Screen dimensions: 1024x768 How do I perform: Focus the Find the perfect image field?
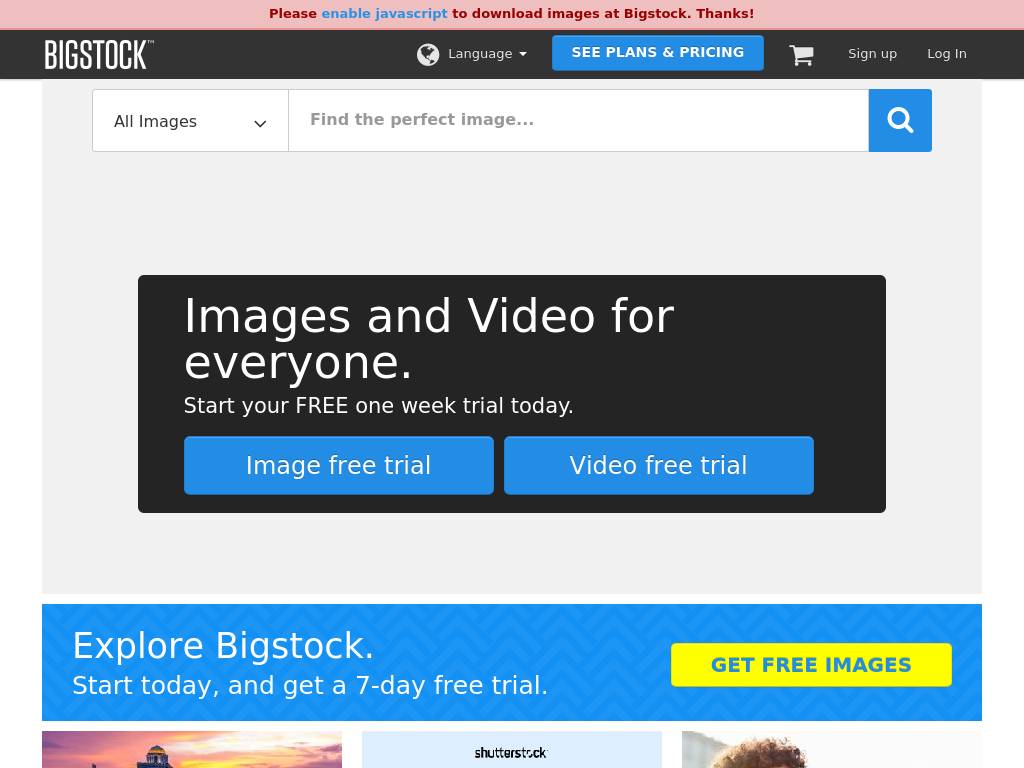click(578, 121)
